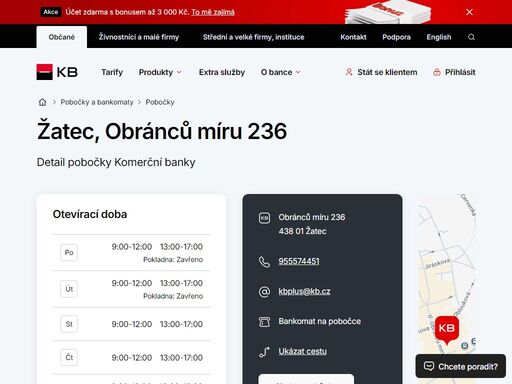
Task: Switch to Střední a velké firmy, instituce
Action: coord(253,37)
